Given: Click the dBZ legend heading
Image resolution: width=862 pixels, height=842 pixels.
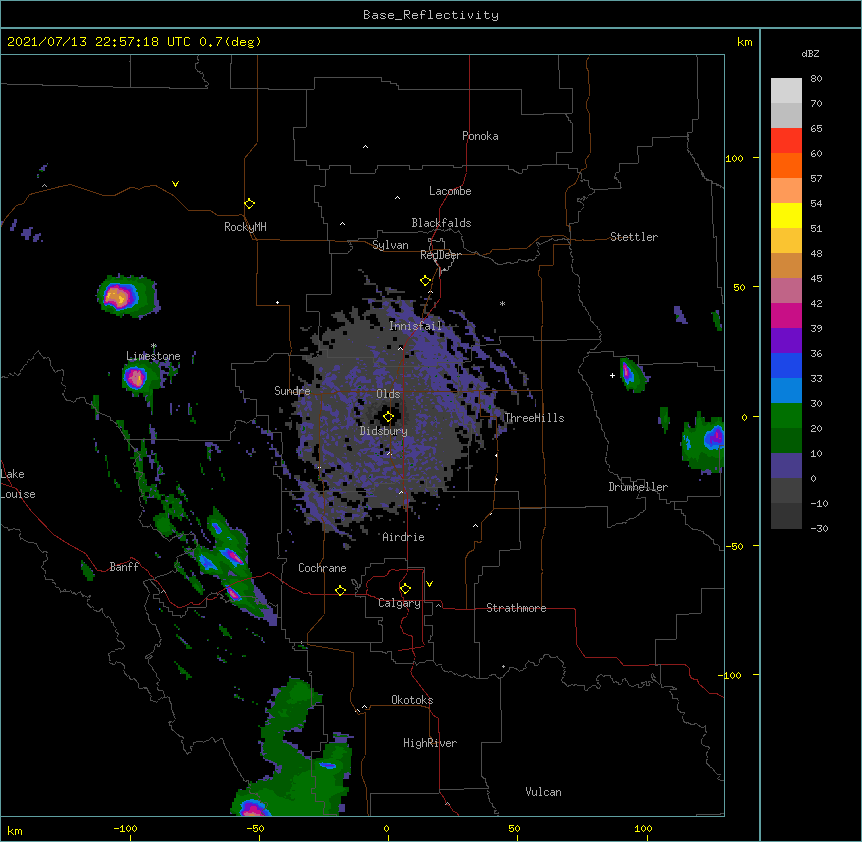Looking at the screenshot, I should pyautogui.click(x=810, y=54).
